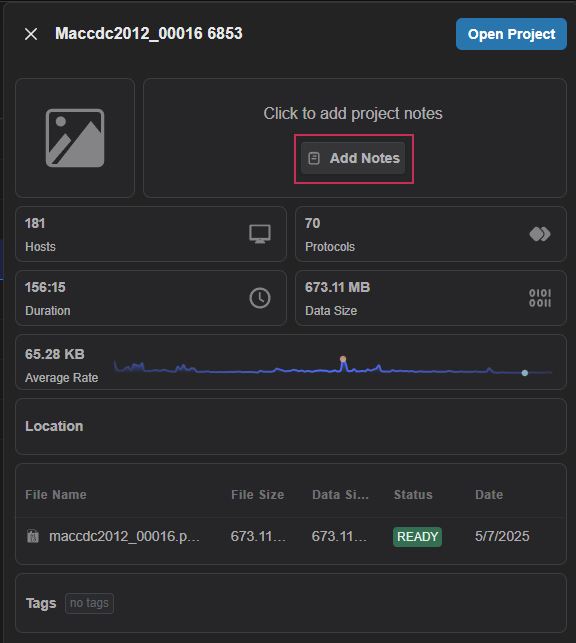
Task: Click the Date column header
Action: click(489, 495)
